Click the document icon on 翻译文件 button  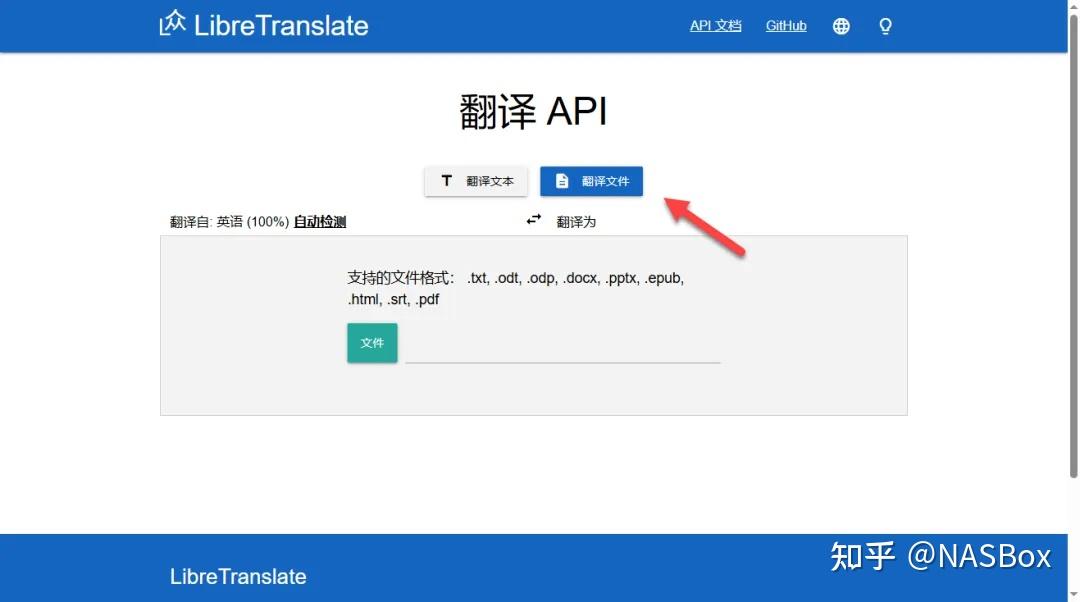560,181
